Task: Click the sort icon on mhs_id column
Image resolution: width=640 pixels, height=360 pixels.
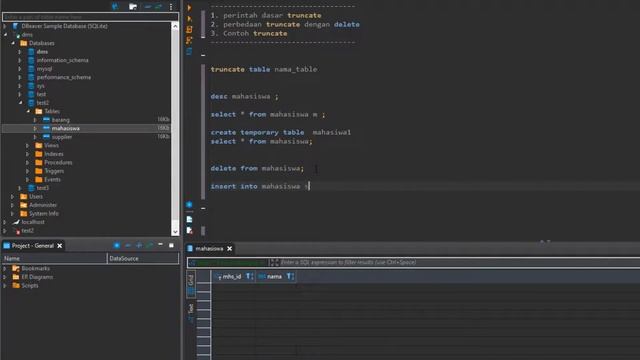Action: 249,276
